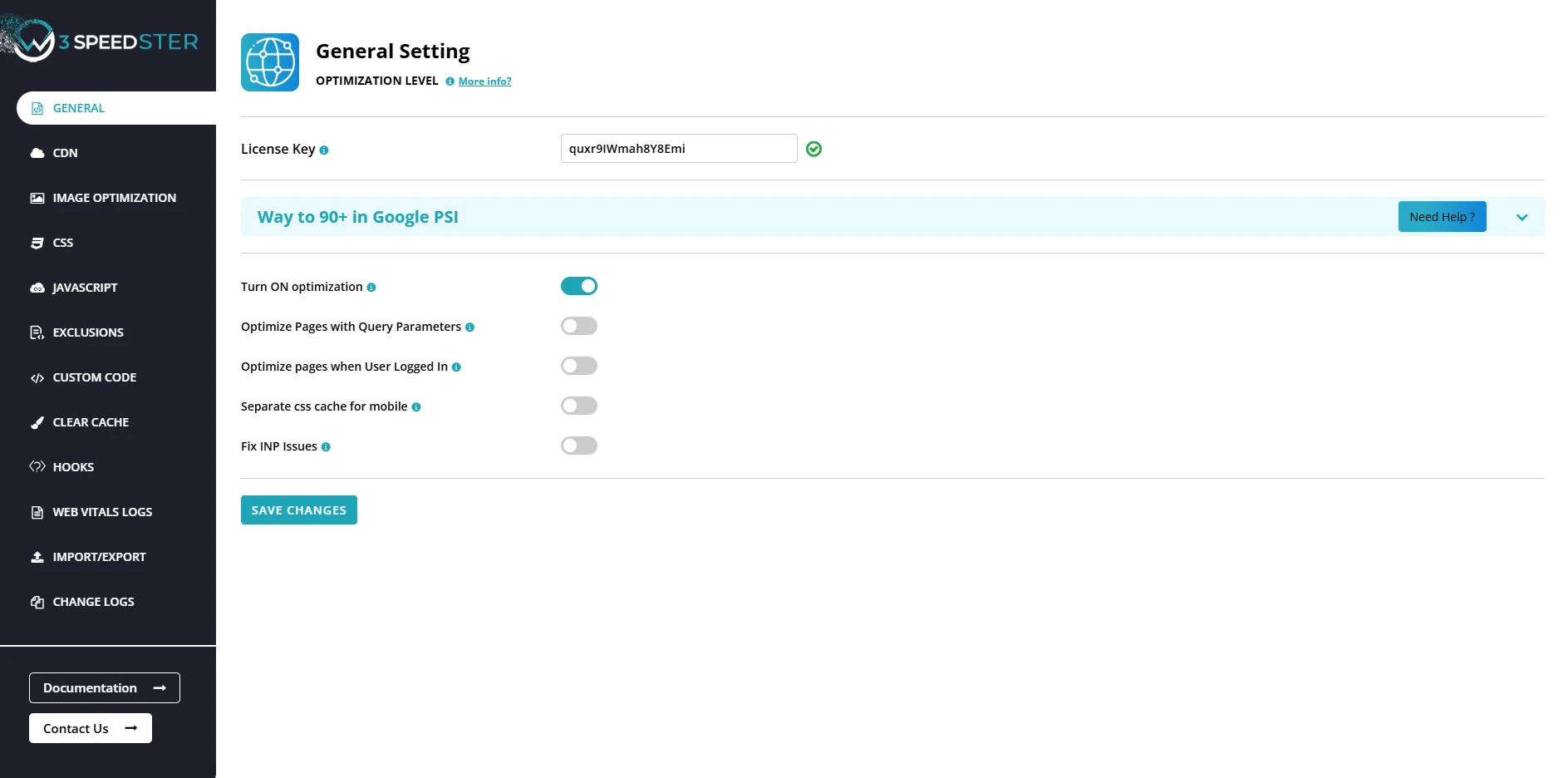1568x778 pixels.
Task: Expand the Way to 90+ chevron
Action: coord(1521,217)
